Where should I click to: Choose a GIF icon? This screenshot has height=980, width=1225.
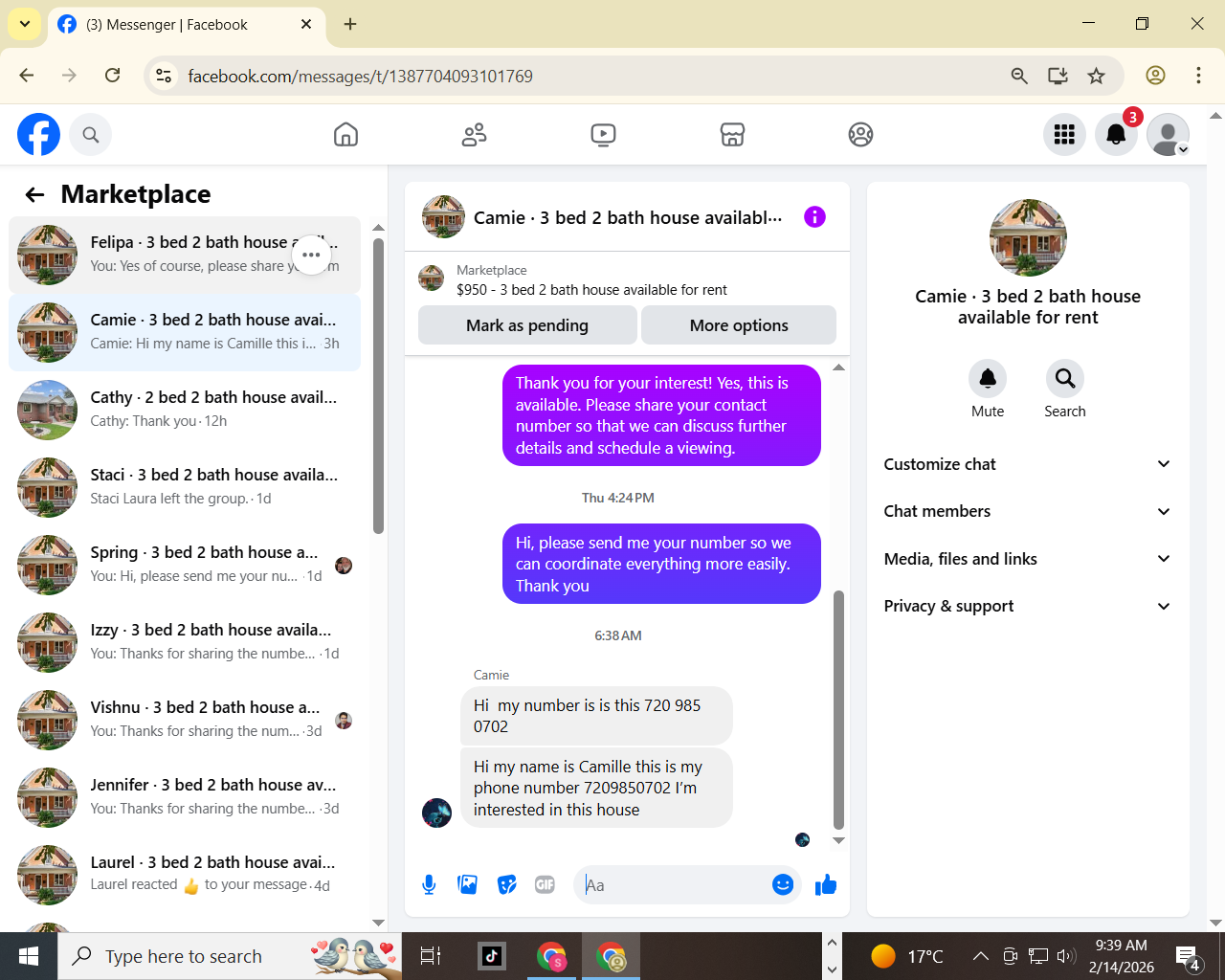(546, 885)
